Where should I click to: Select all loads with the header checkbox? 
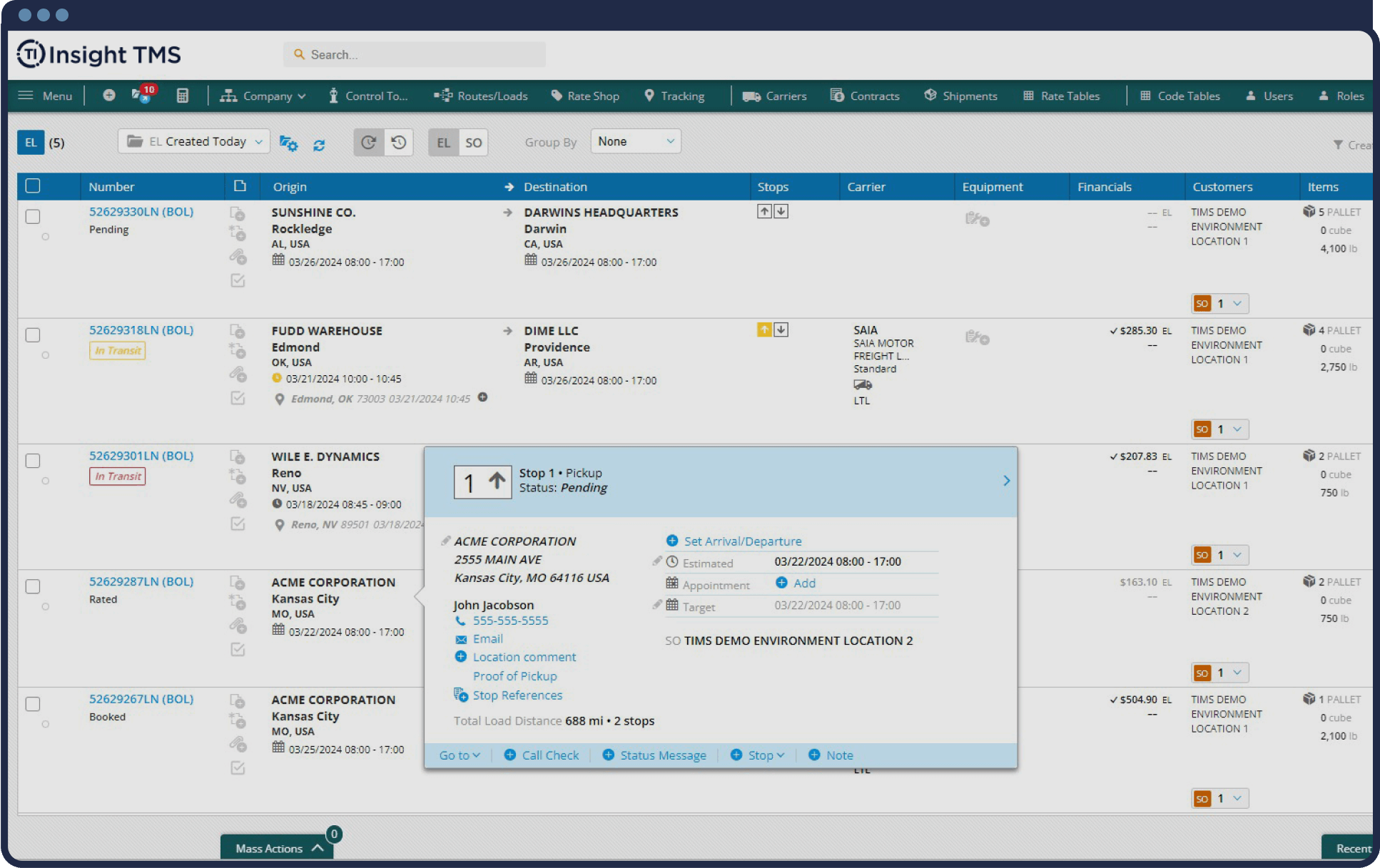point(33,185)
